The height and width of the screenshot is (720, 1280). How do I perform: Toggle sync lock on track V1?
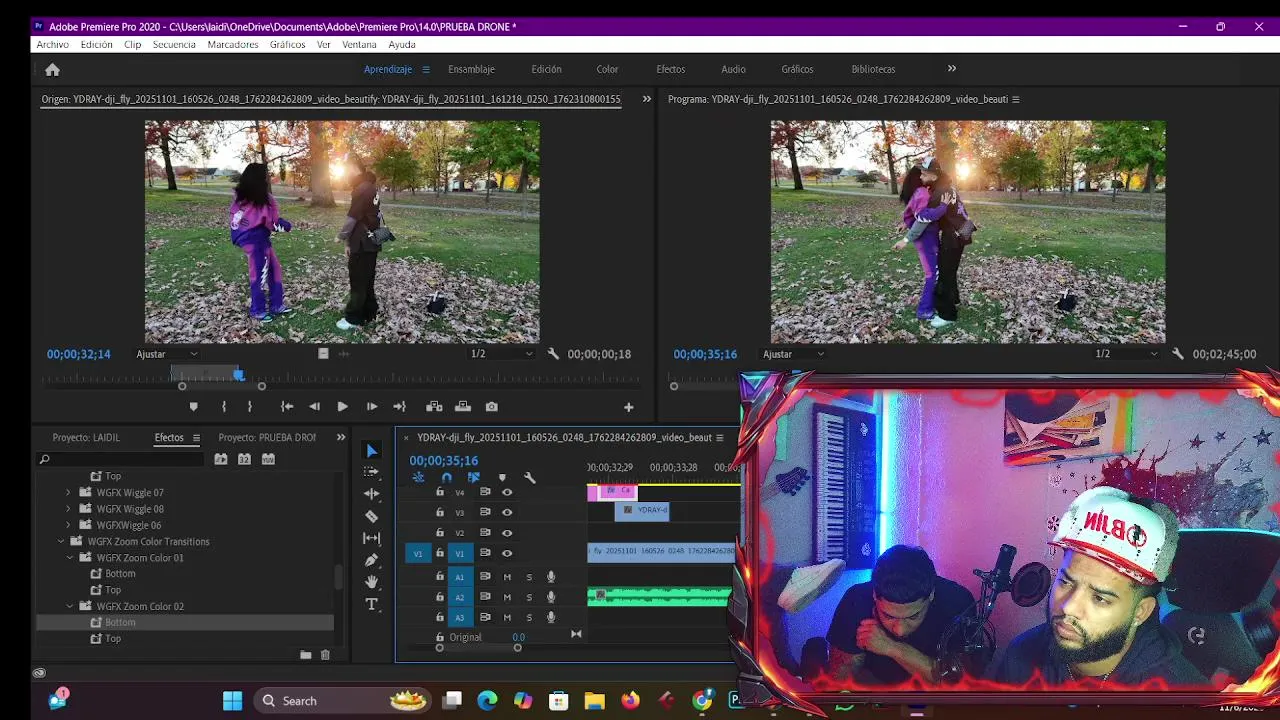485,553
